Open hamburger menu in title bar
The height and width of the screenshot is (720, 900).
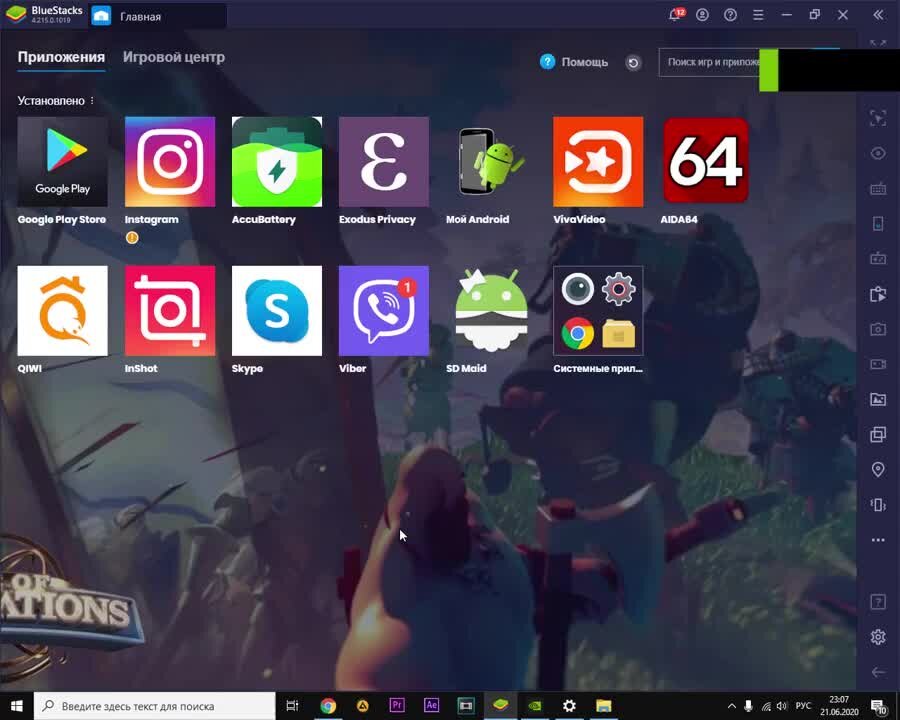[758, 15]
